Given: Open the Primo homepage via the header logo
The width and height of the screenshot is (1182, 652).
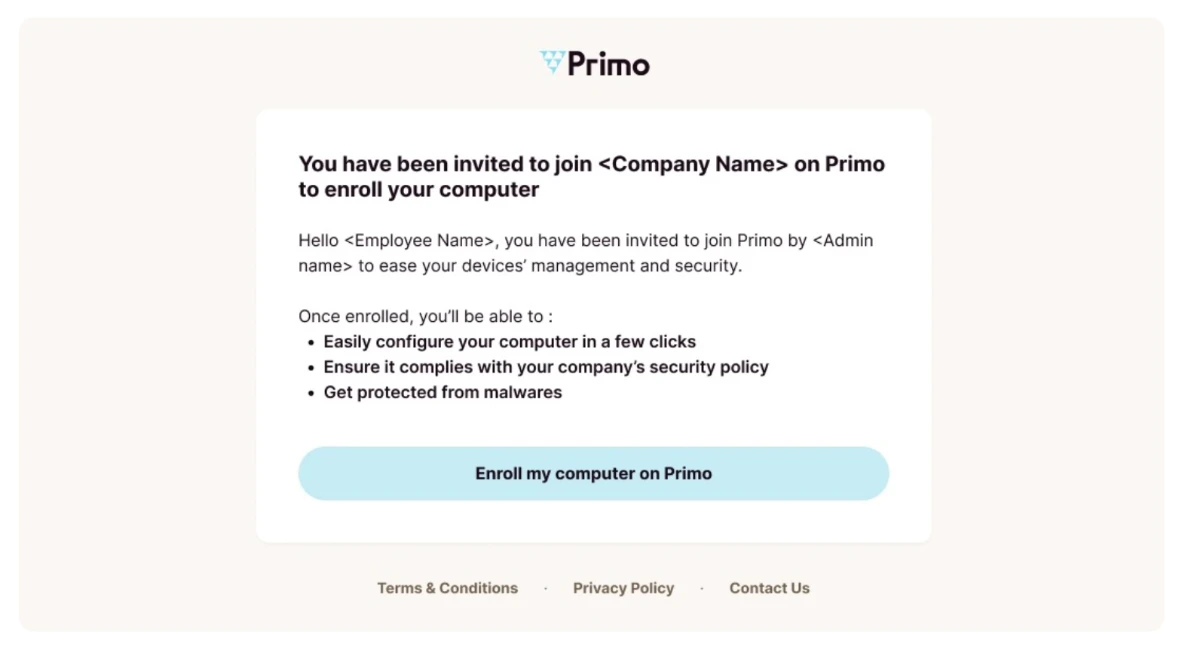Looking at the screenshot, I should [x=594, y=63].
